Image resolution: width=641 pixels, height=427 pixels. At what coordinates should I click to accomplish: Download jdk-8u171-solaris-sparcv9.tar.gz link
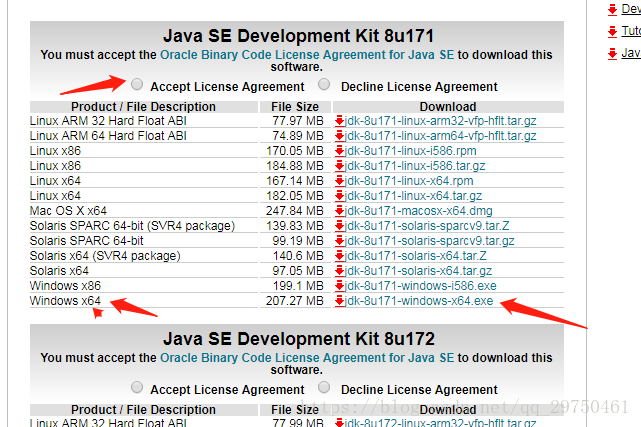coord(430,241)
